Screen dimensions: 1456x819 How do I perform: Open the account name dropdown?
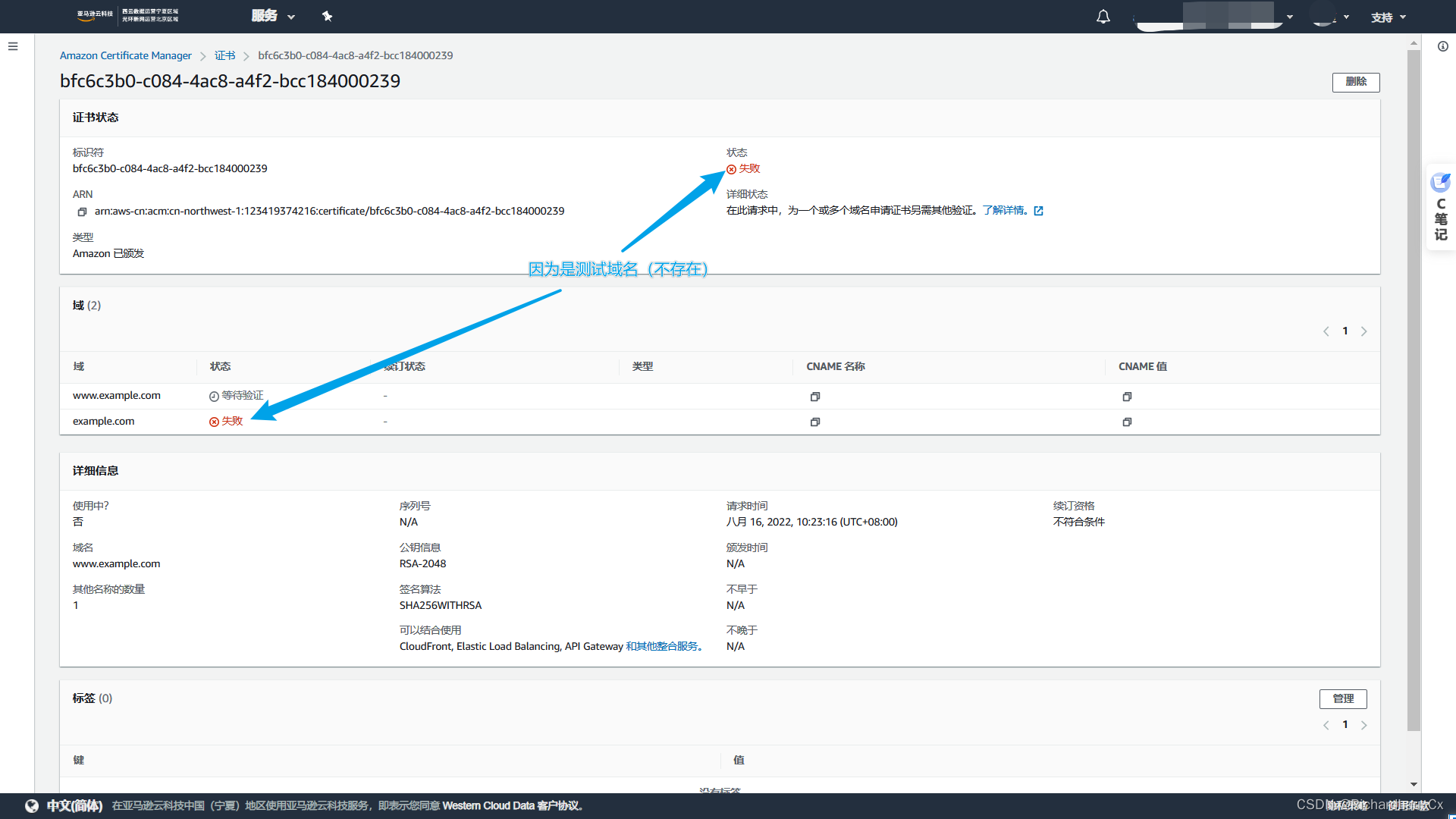click(x=1212, y=16)
